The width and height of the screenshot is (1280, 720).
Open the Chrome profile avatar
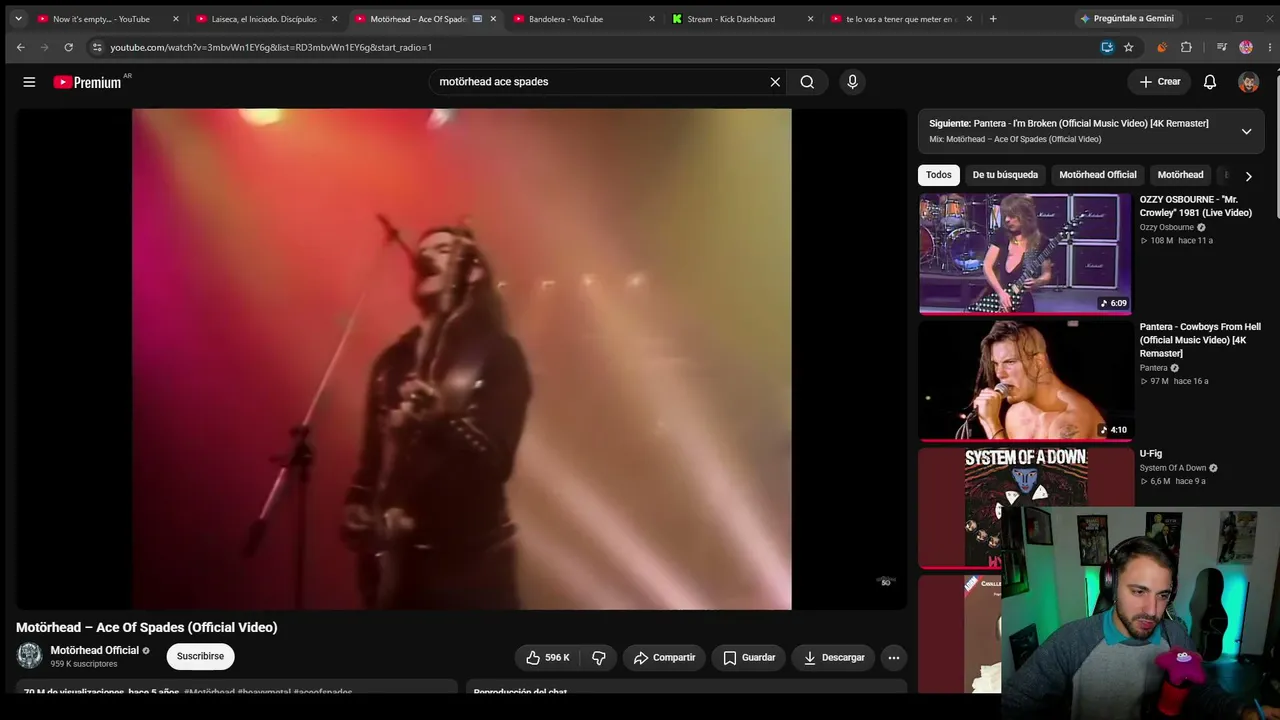(1246, 47)
